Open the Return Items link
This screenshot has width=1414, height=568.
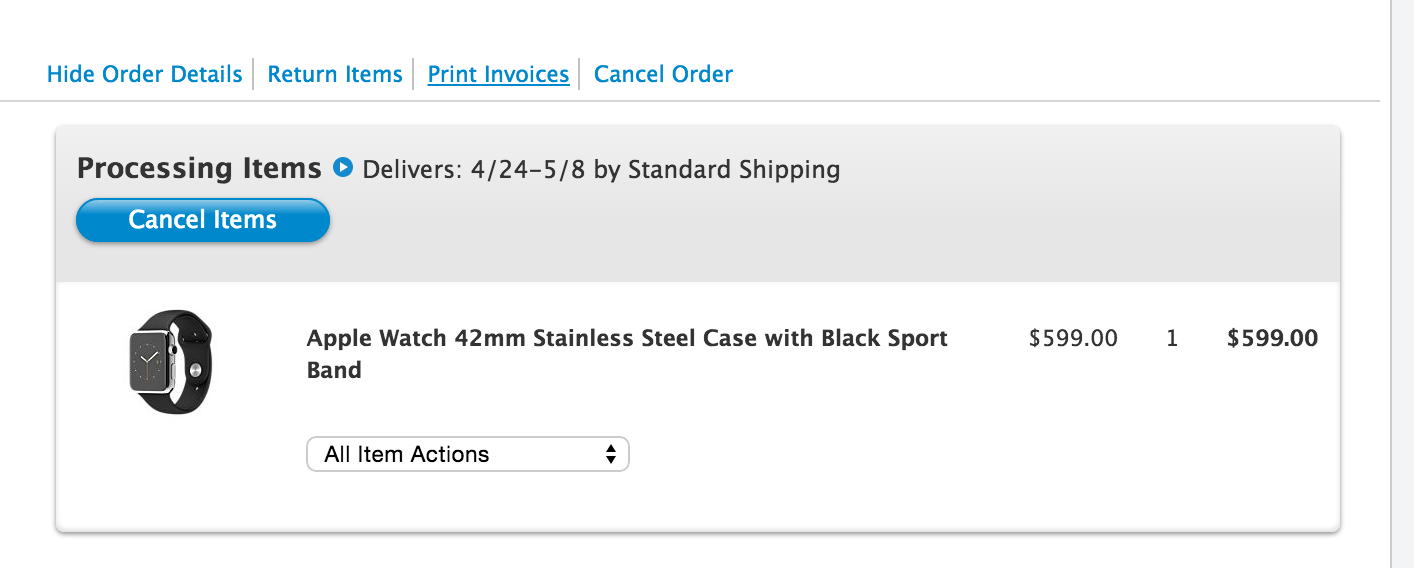tap(335, 74)
